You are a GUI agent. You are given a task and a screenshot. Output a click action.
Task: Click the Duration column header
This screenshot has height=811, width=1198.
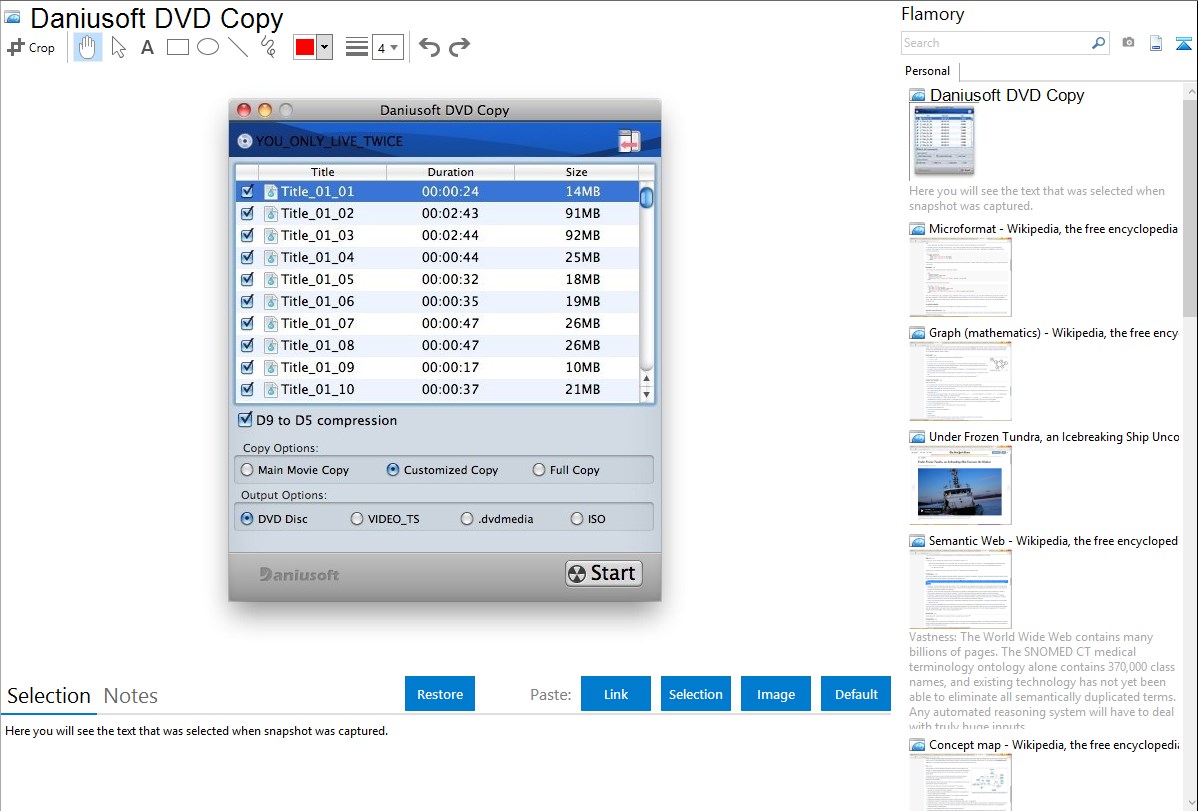click(x=450, y=172)
